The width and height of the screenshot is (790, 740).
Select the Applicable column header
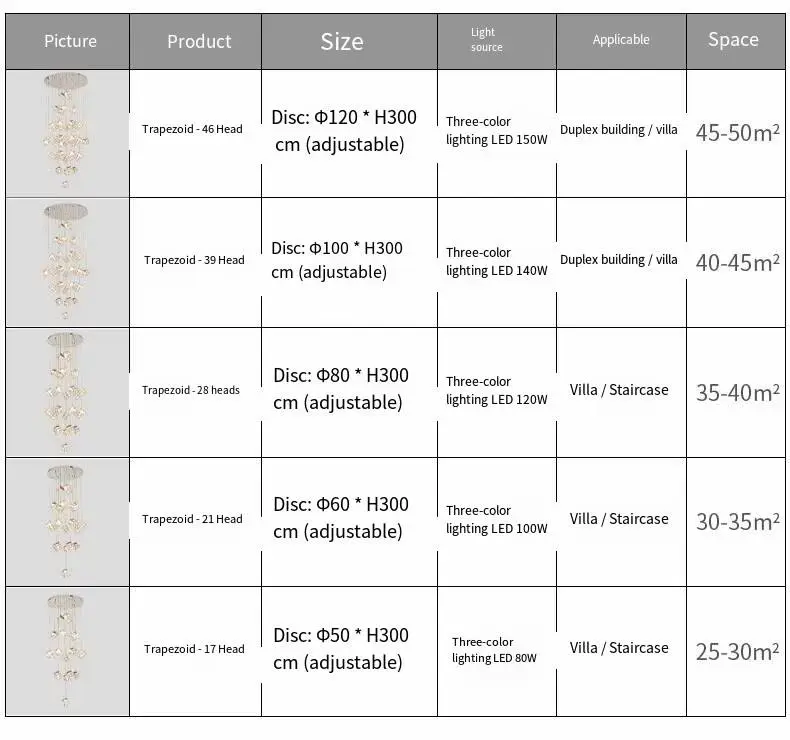pos(621,41)
